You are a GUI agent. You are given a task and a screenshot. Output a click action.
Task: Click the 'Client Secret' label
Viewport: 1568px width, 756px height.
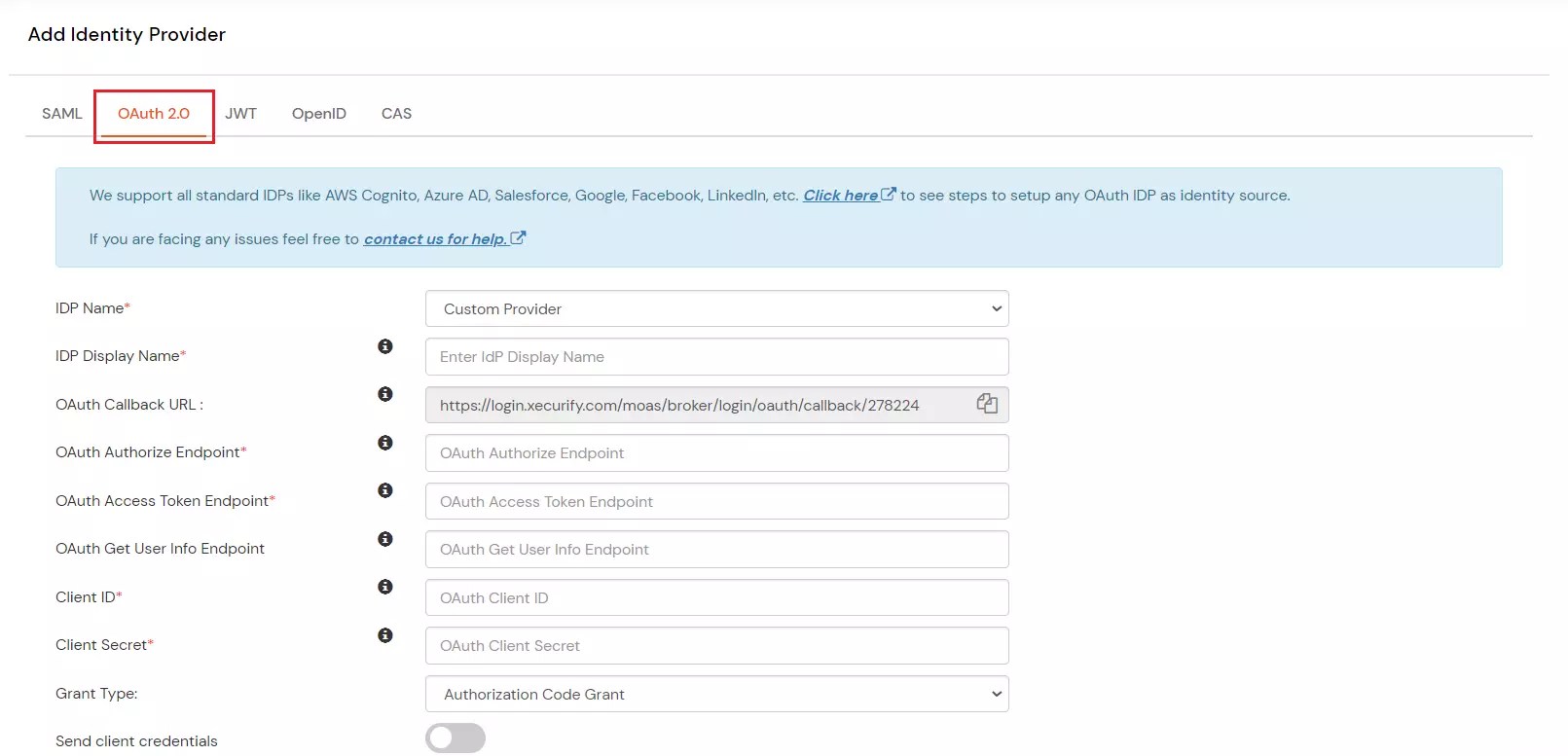tap(104, 645)
